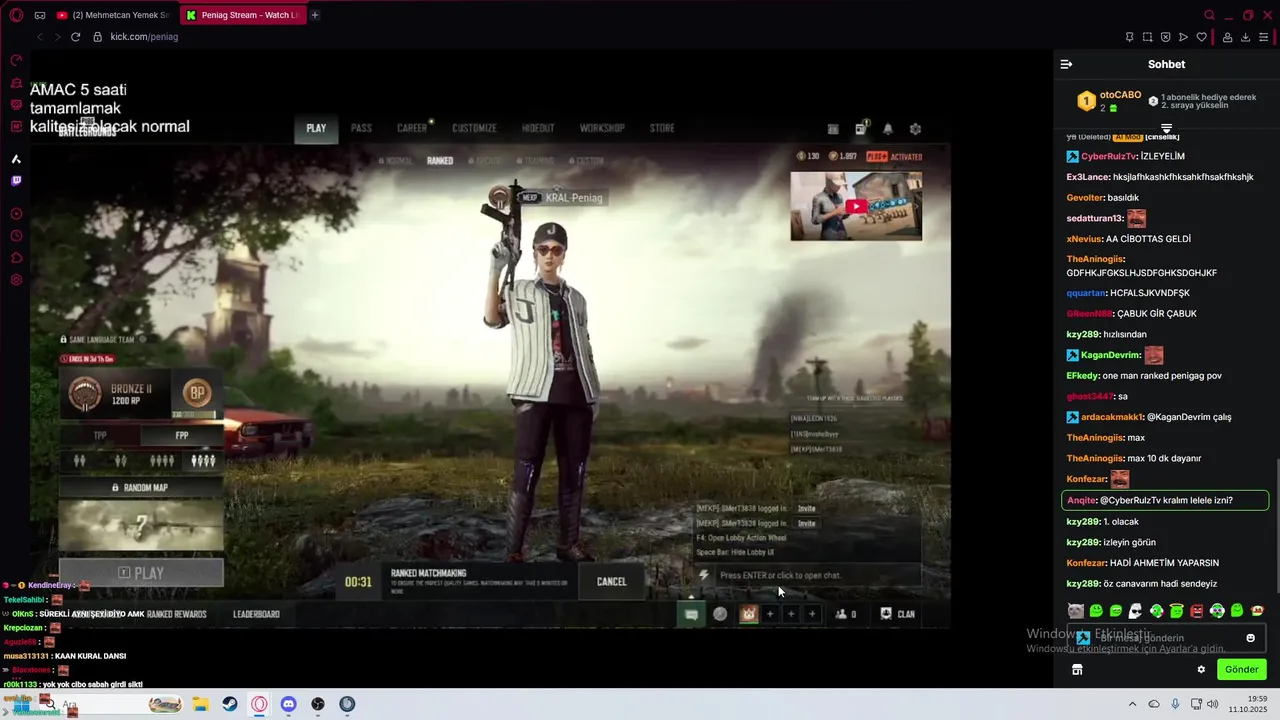
Task: Open volume control in system tray
Action: 1212,704
